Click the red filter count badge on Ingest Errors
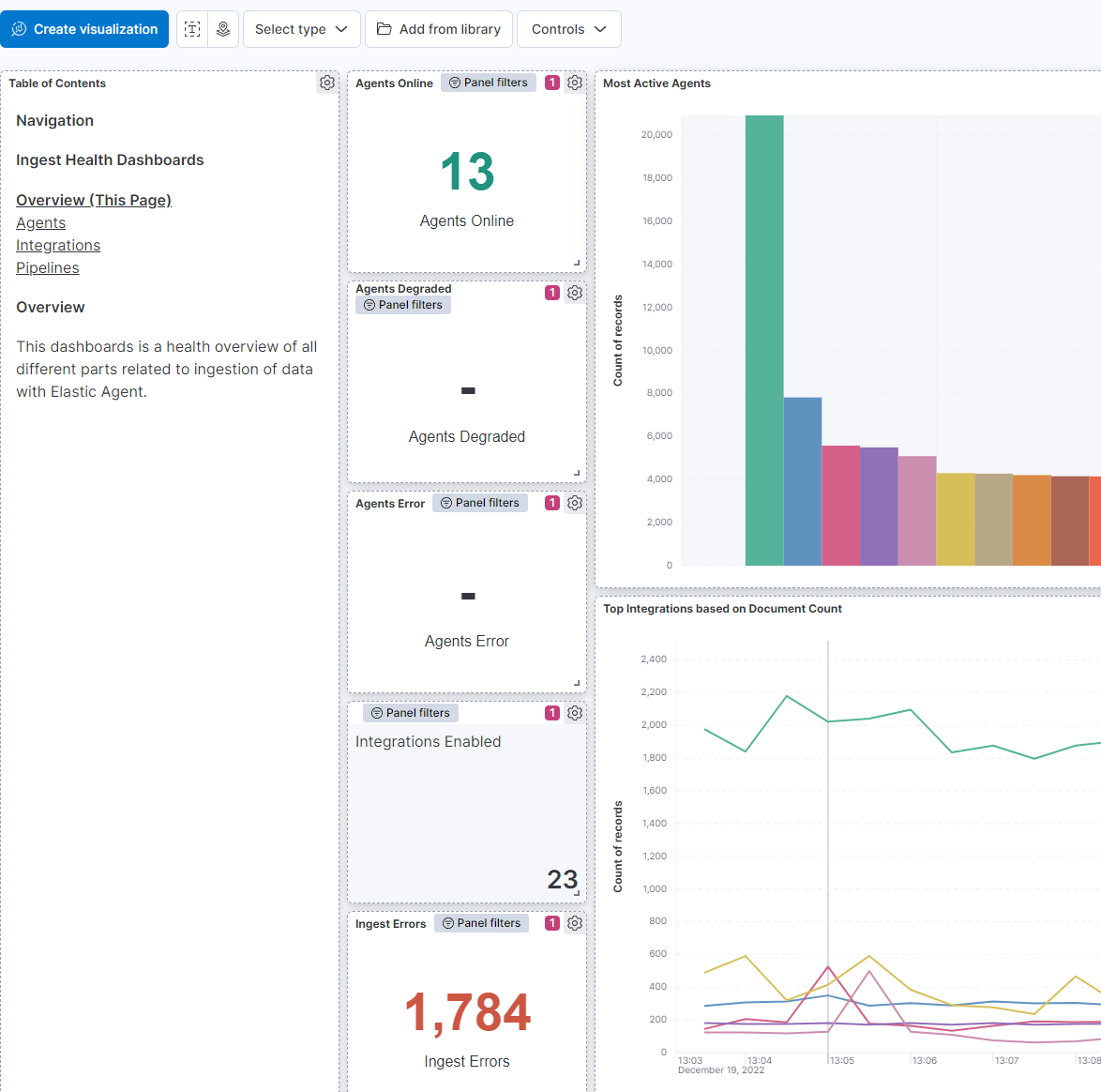Image resolution: width=1101 pixels, height=1092 pixels. coord(552,923)
